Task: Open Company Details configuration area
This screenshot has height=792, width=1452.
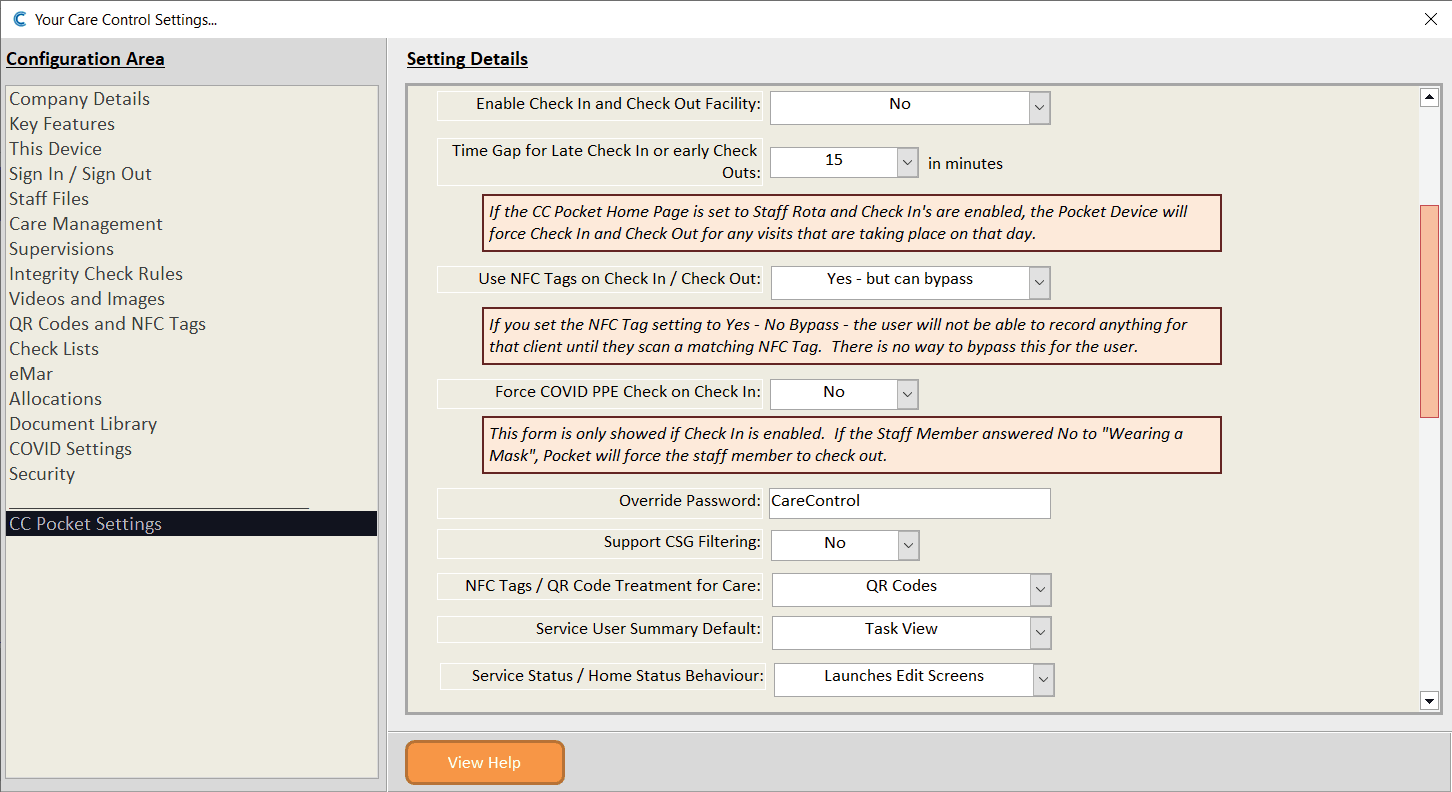Action: pos(80,99)
